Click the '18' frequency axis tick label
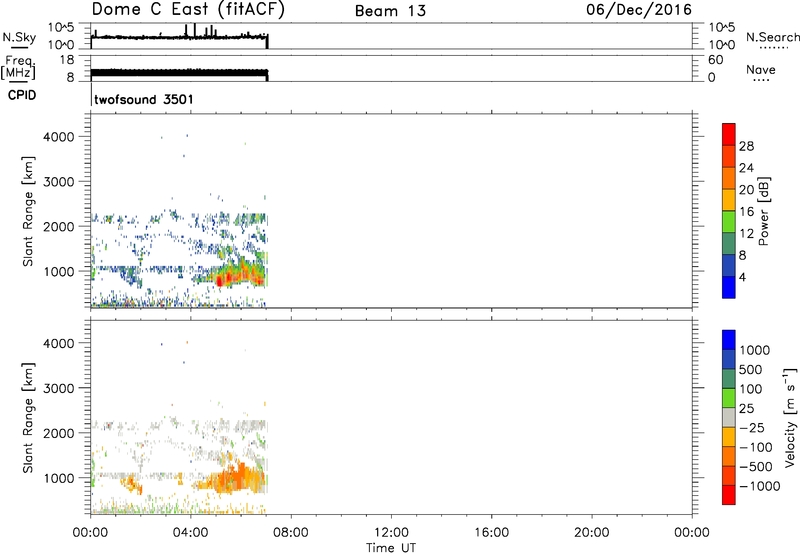800x554 pixels. click(x=67, y=60)
